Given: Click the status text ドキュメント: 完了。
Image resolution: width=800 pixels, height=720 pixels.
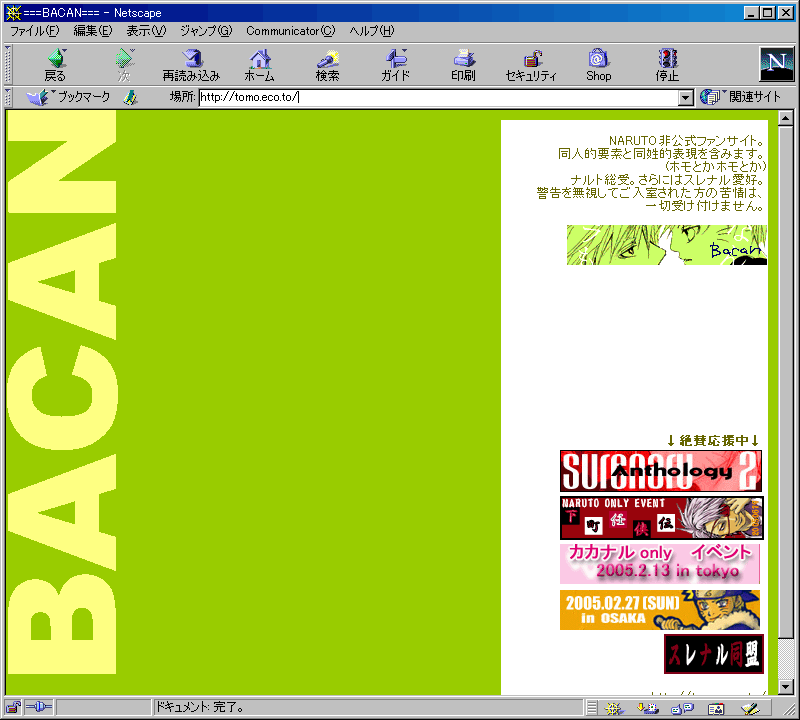Looking at the screenshot, I should [199, 707].
